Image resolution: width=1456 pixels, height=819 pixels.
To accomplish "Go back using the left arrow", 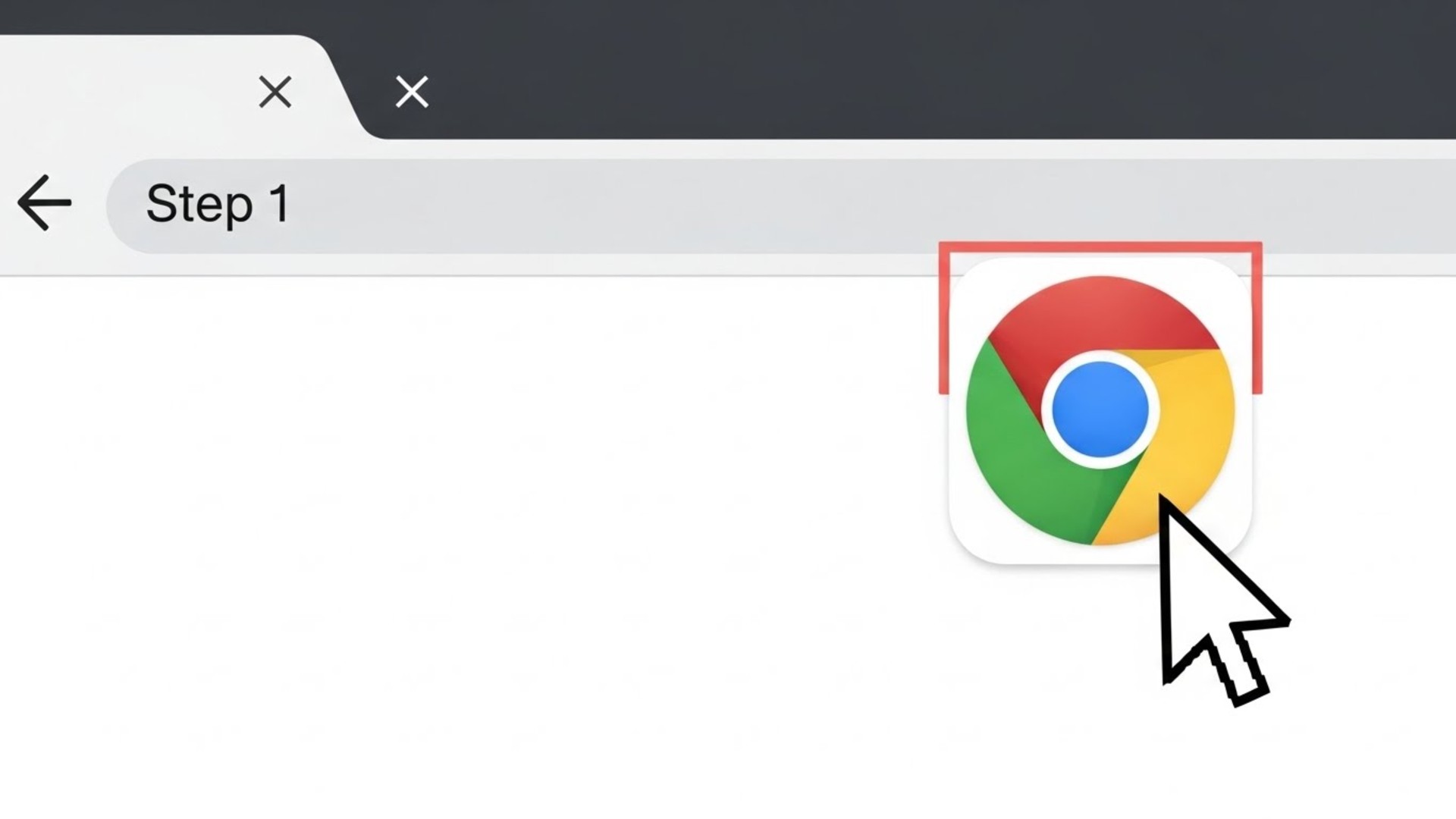I will (x=44, y=202).
